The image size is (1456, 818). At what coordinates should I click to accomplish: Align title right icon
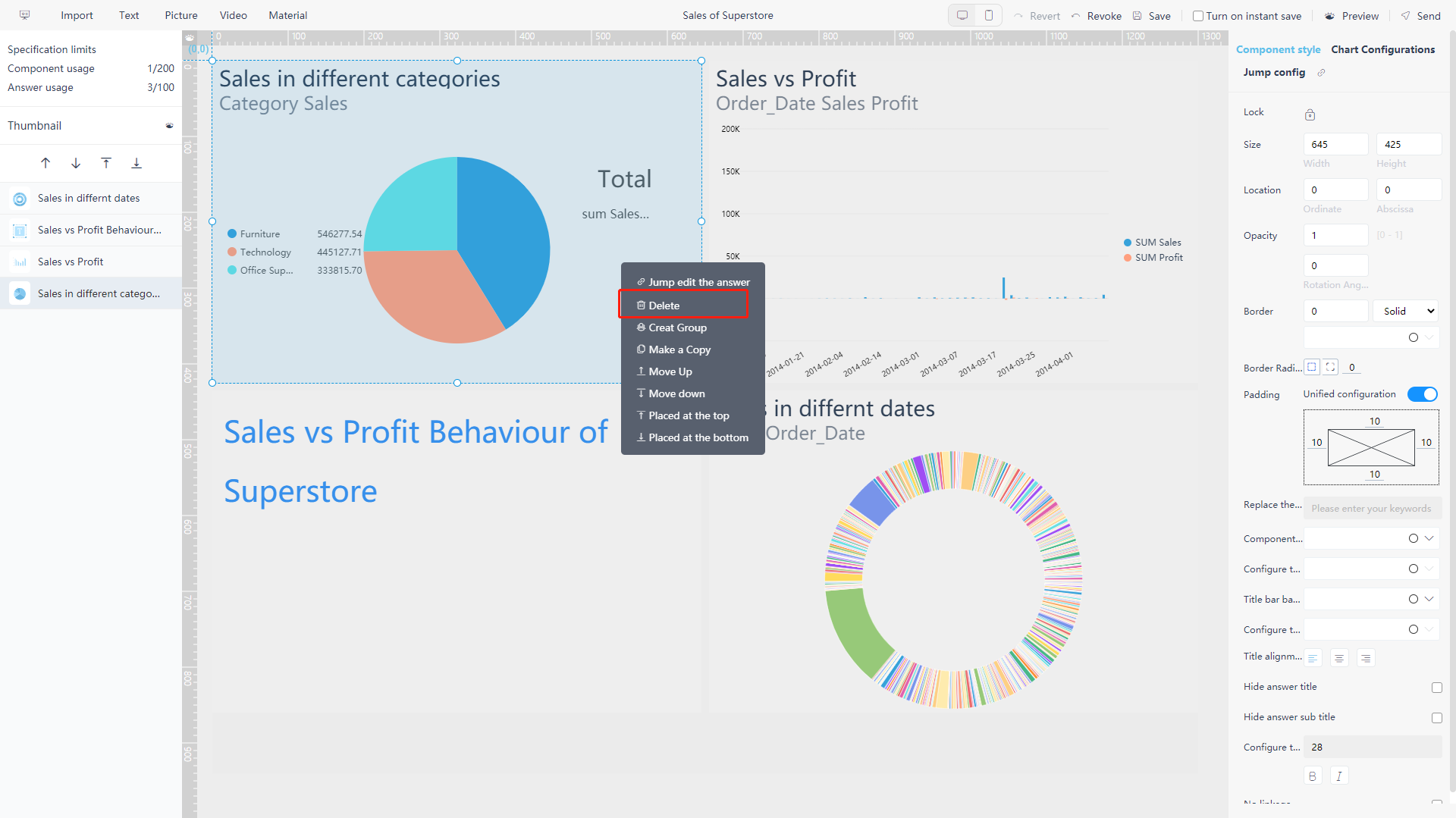pos(1366,658)
